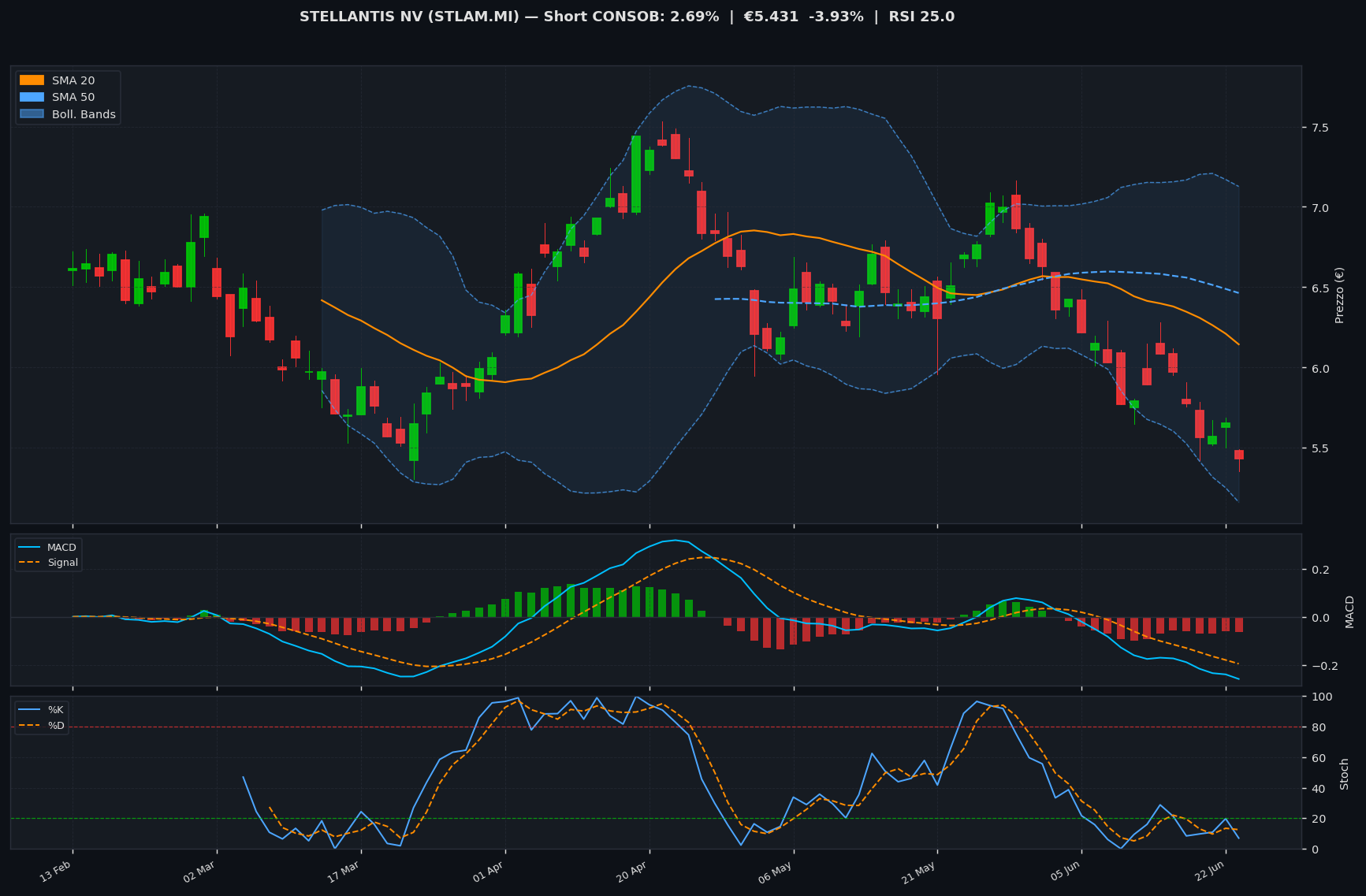Viewport: 1366px width, 896px height.
Task: Click the "-3.93%" change in the title
Action: 833,17
